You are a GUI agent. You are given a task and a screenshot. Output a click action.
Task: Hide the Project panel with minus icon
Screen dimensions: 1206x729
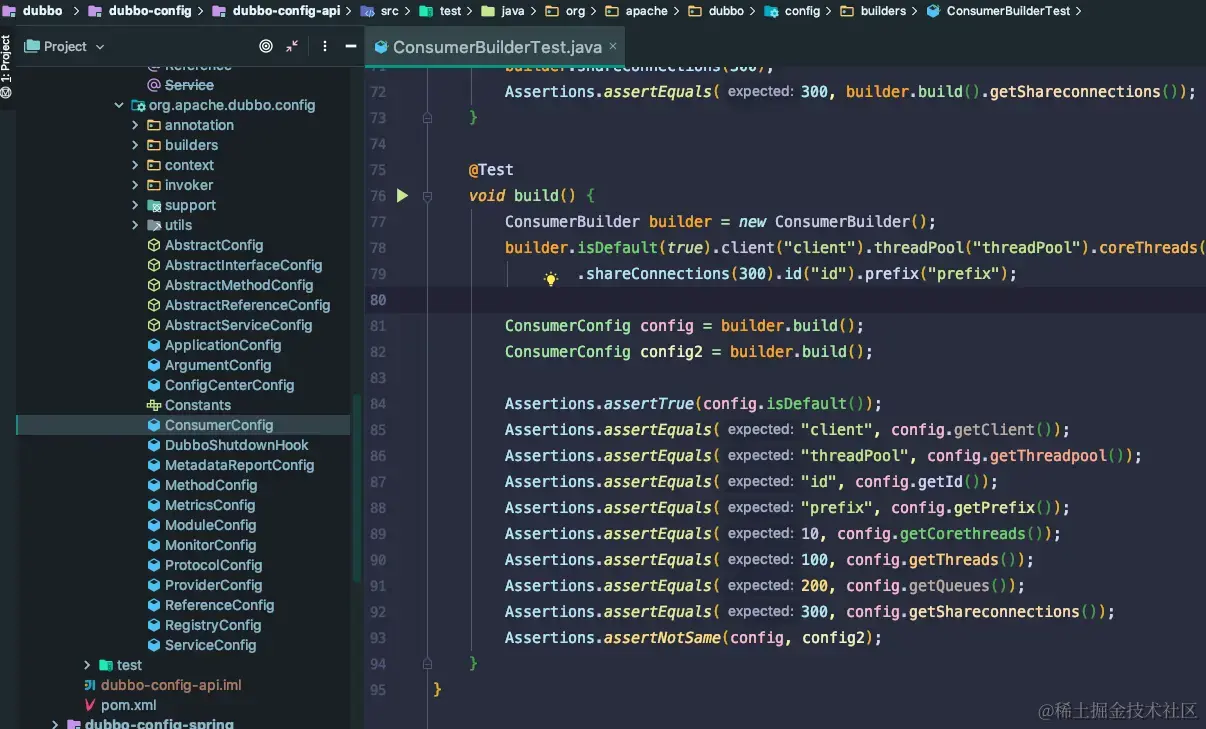click(x=351, y=46)
